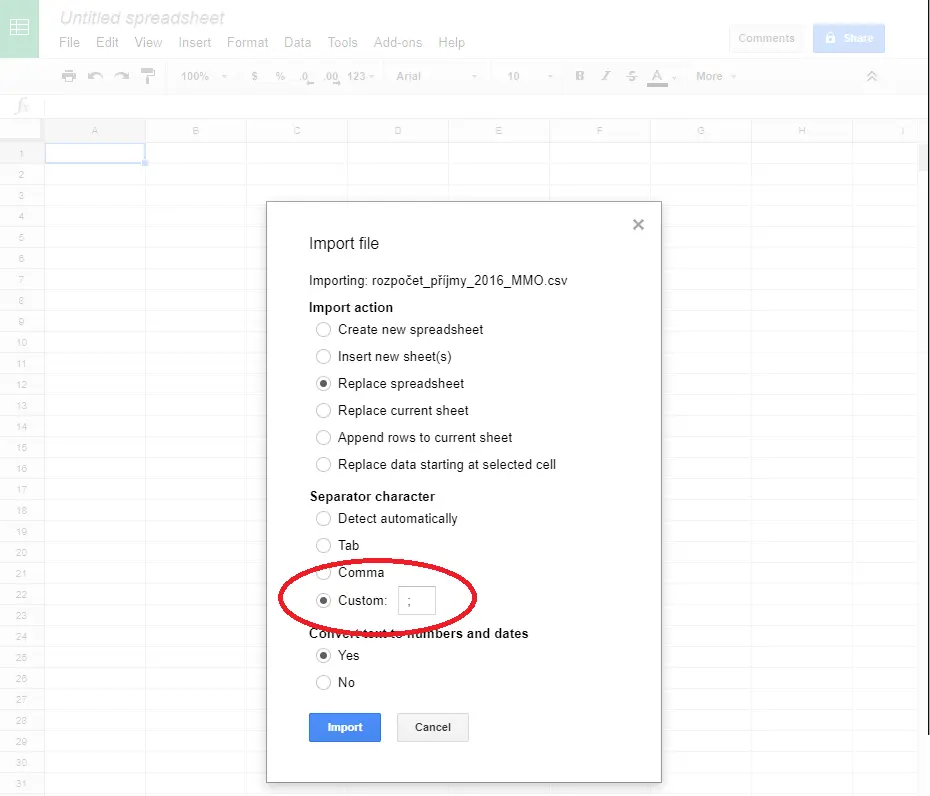Click the Import button
Screen dimensions: 930x796
(344, 727)
